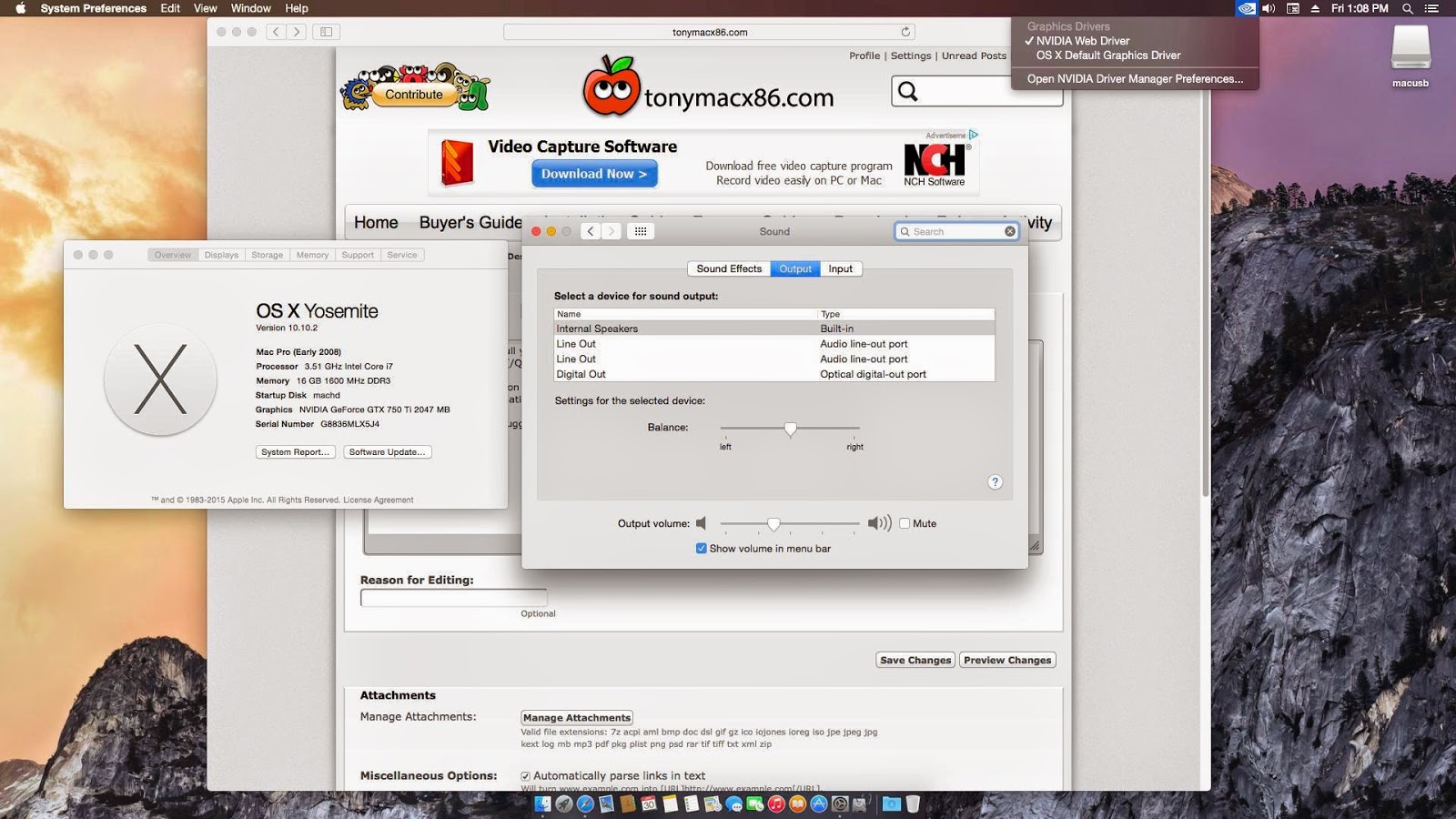Screen dimensions: 1456x819
Task: Open the Service tab in About This Mac
Action: pyautogui.click(x=402, y=255)
